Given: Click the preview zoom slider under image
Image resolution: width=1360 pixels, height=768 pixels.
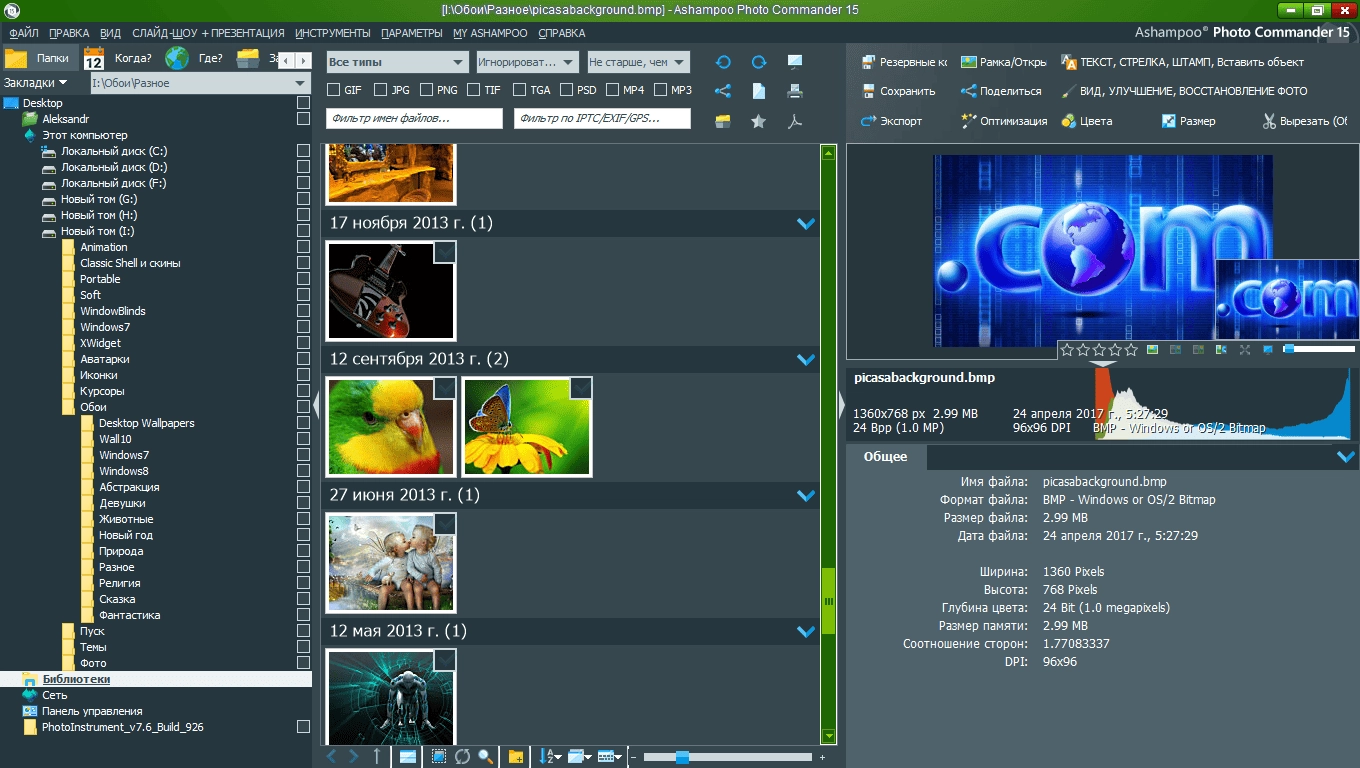Looking at the screenshot, I should tap(1319, 349).
